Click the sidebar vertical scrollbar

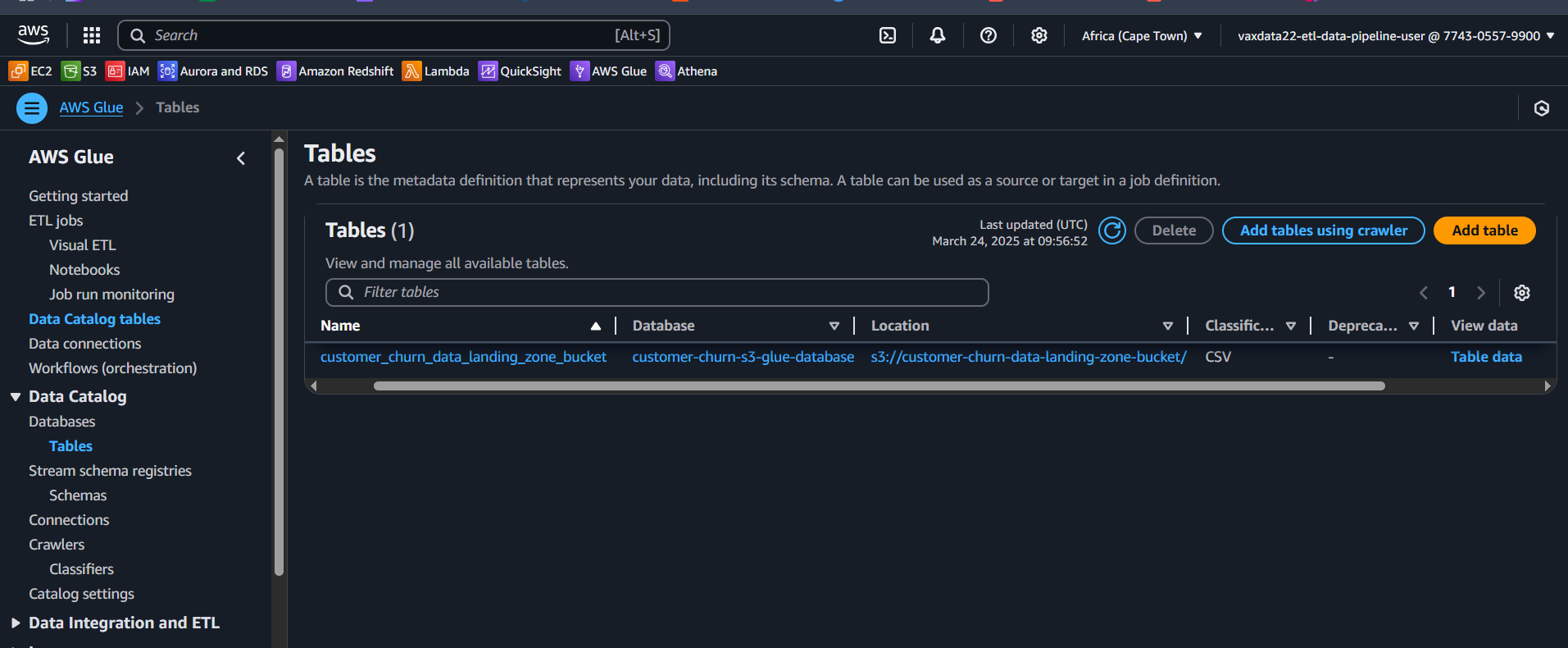279,361
